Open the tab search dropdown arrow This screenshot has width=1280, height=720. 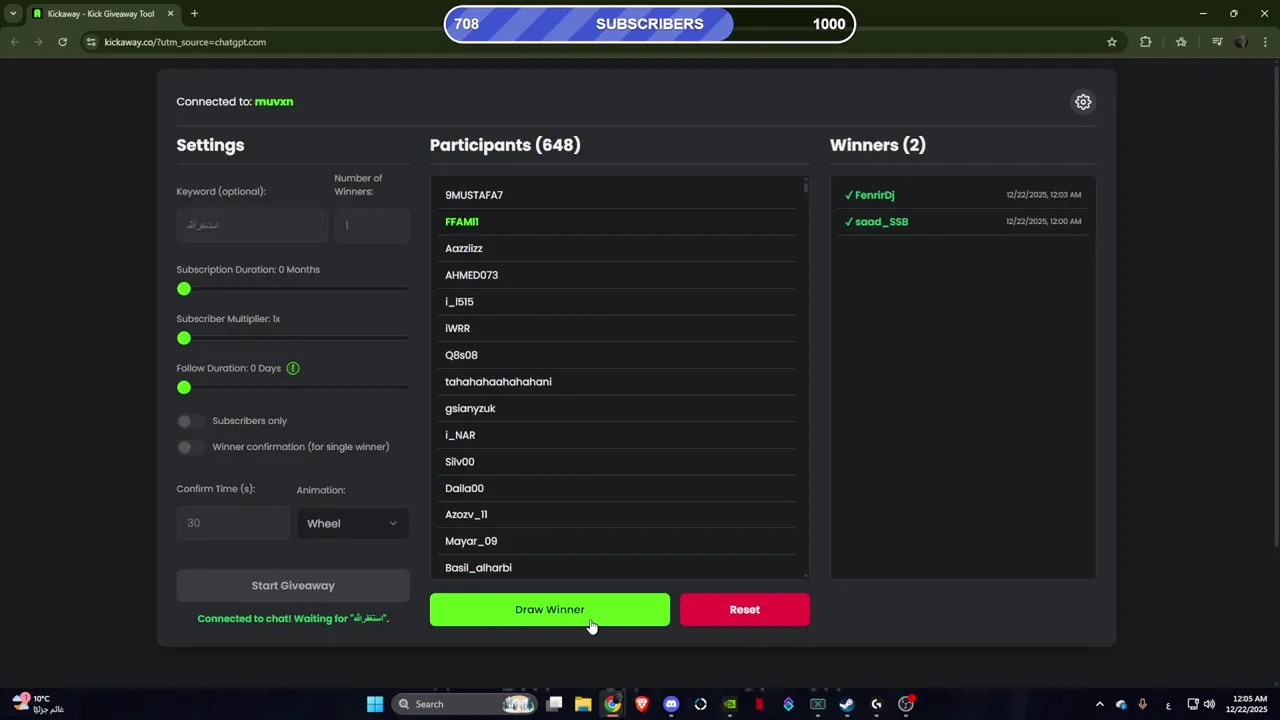(13, 14)
